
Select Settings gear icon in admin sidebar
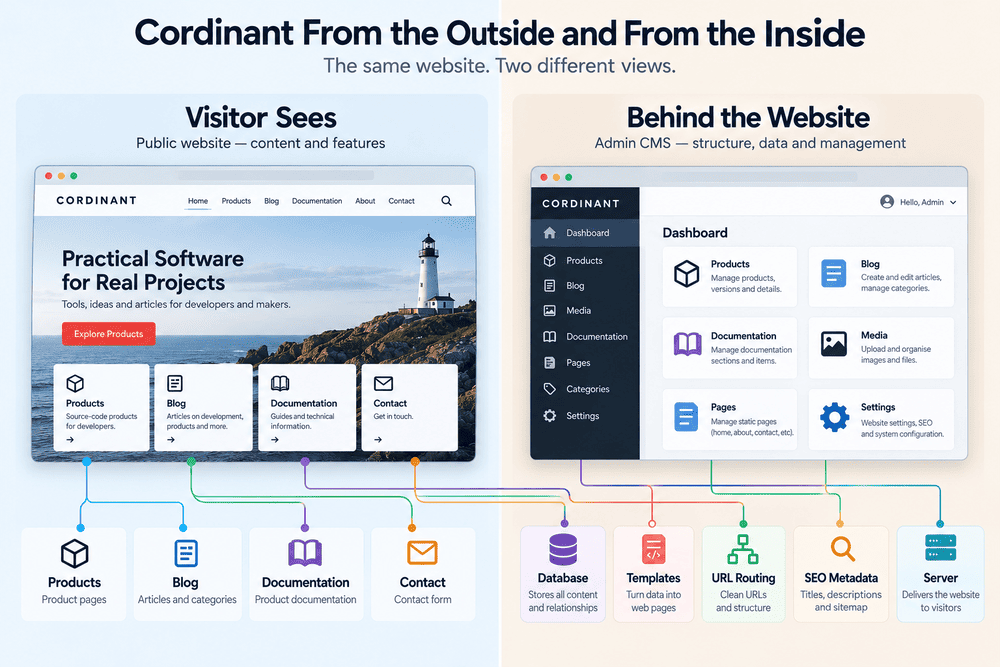550,416
